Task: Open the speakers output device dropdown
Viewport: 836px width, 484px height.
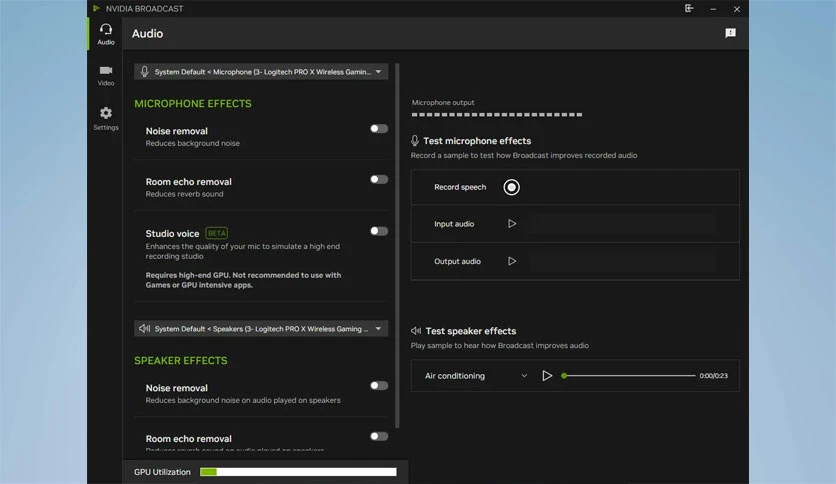Action: 261,328
